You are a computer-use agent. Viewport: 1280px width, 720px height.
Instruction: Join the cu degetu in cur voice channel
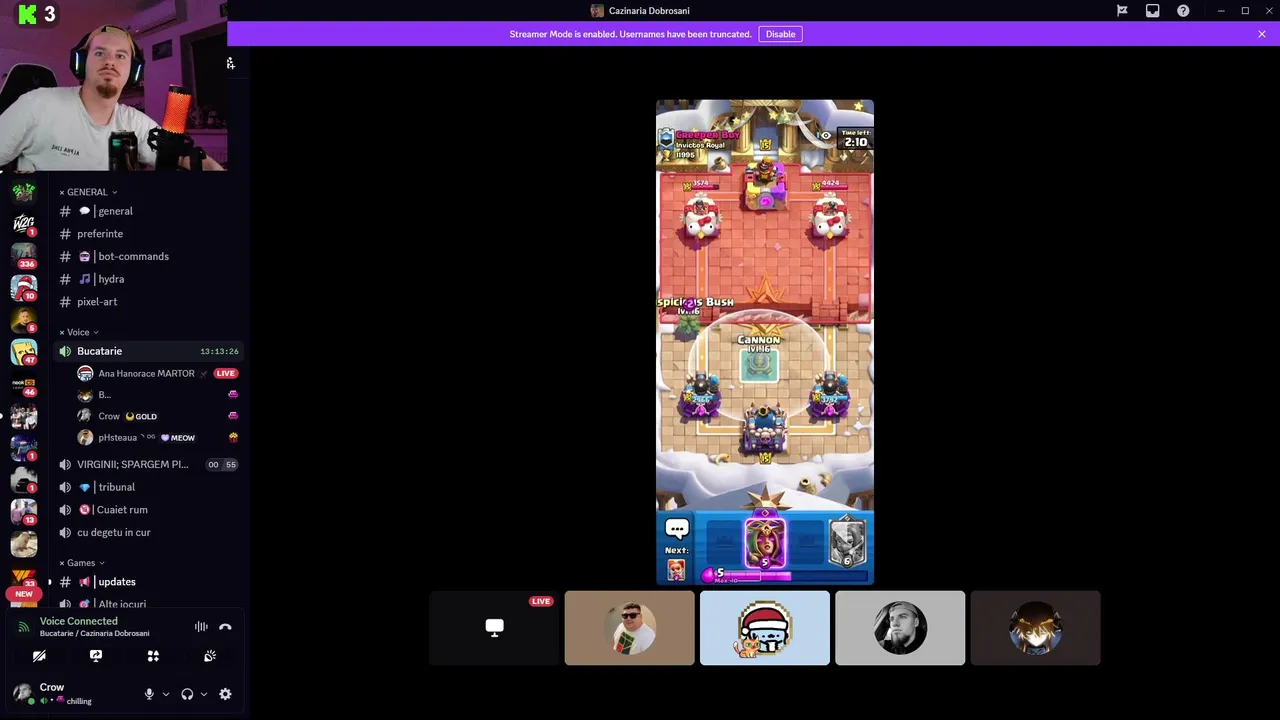tap(150, 532)
